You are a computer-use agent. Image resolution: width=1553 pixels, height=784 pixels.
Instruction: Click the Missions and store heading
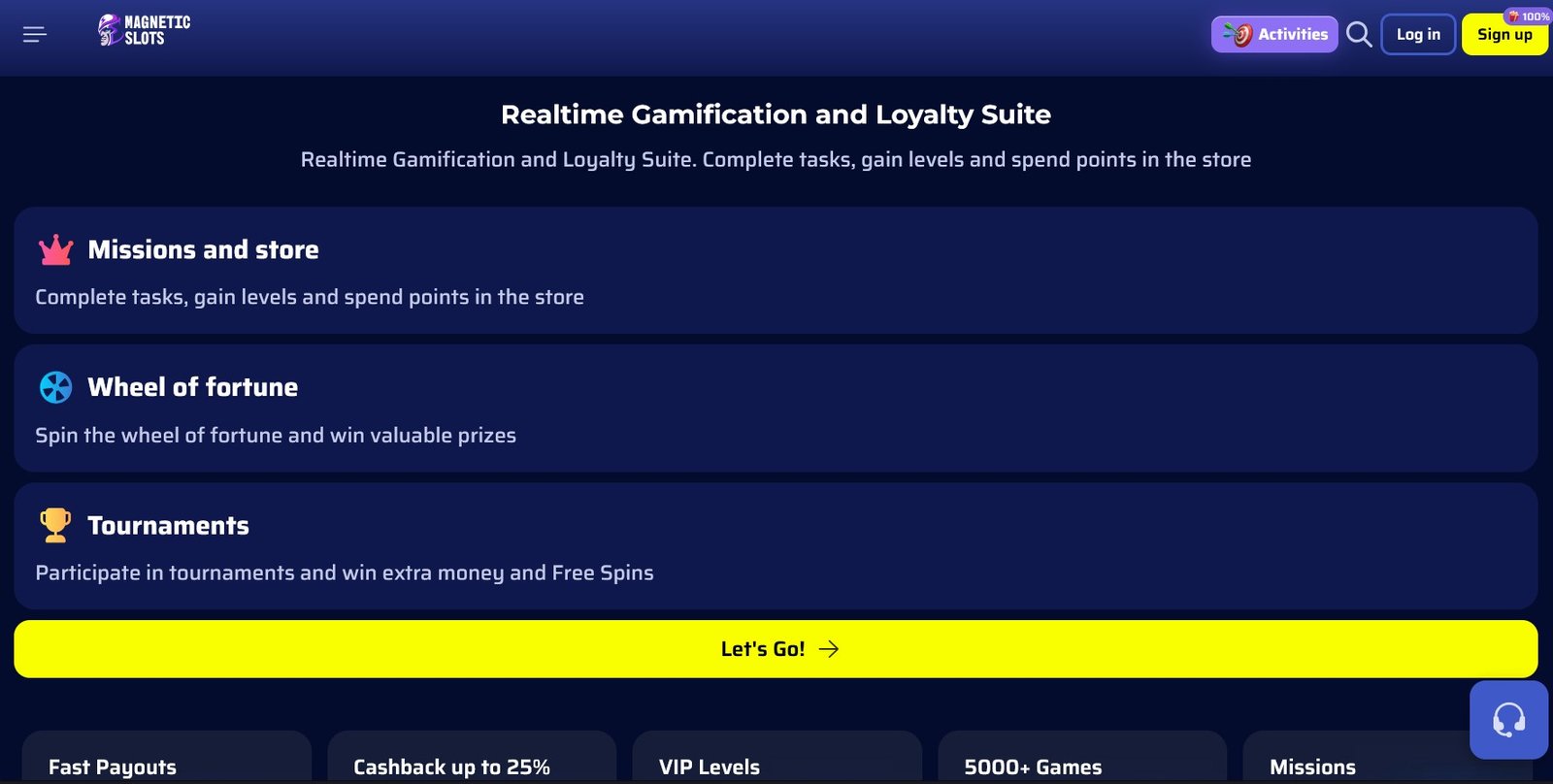point(203,250)
